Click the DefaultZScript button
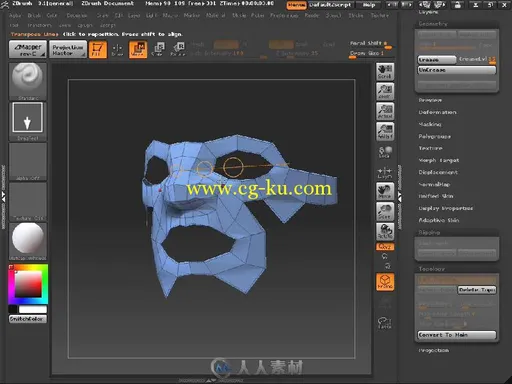512x384 pixels. pos(330,5)
